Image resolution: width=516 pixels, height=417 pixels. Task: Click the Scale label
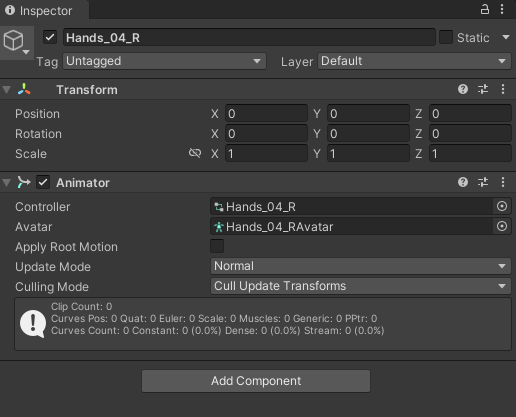tap(31, 154)
